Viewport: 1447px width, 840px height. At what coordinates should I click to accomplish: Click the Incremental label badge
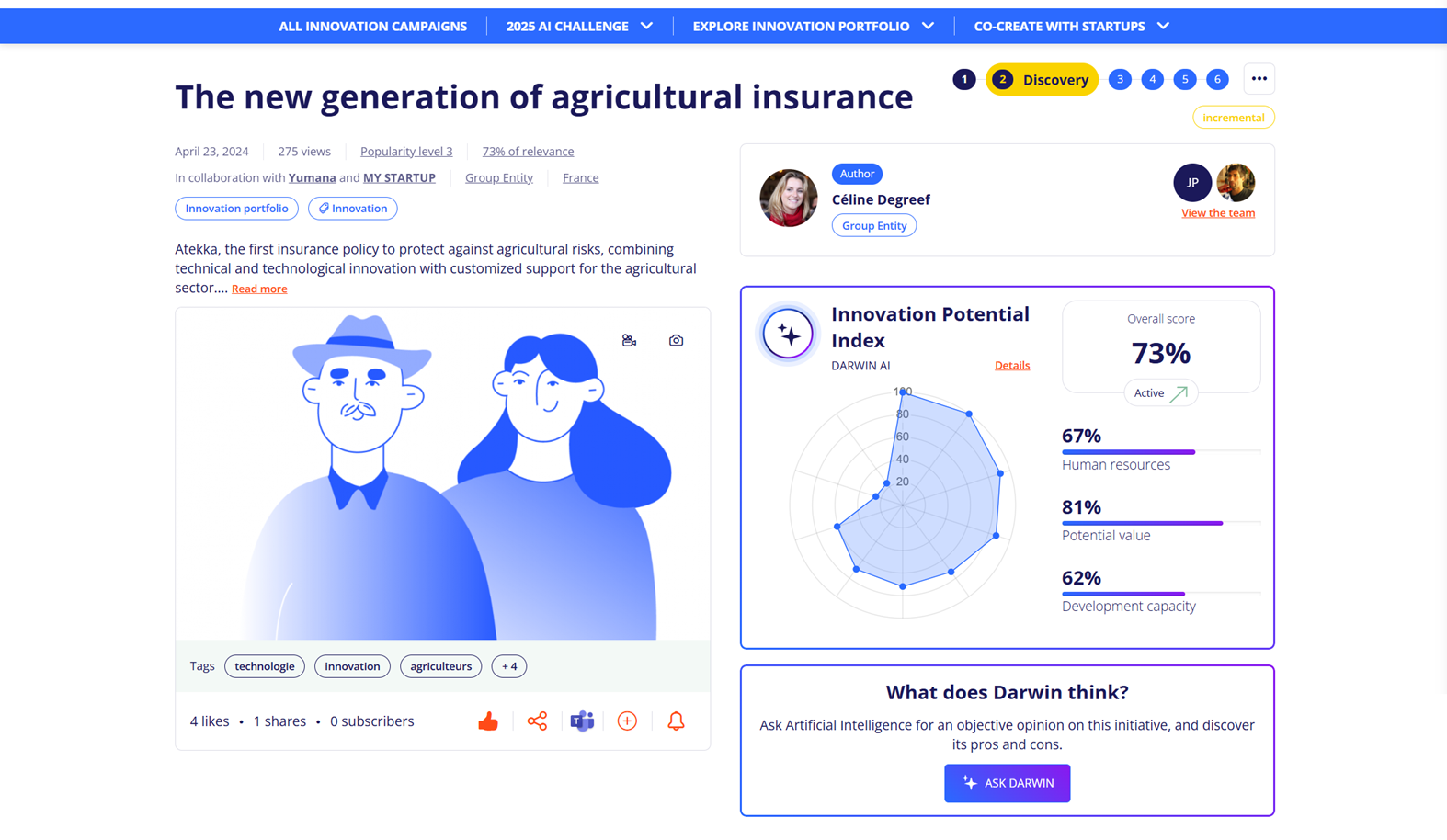[1233, 117]
